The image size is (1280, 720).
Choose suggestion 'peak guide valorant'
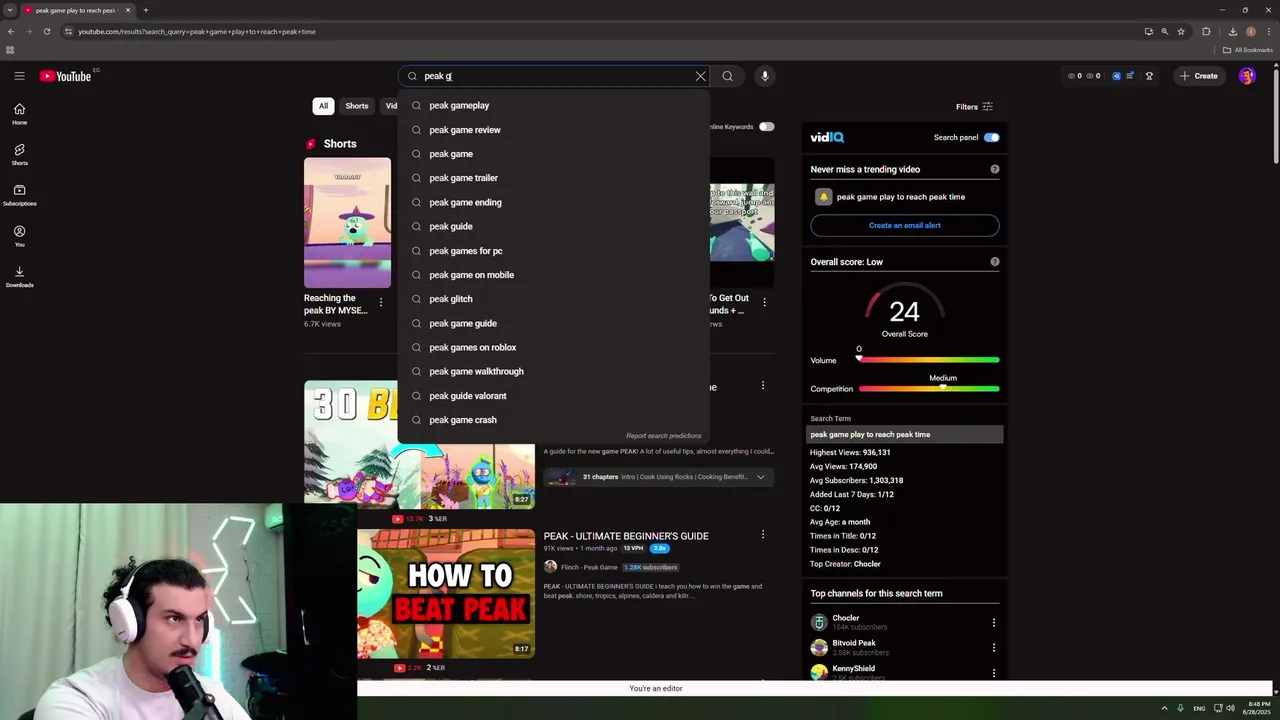click(x=553, y=396)
